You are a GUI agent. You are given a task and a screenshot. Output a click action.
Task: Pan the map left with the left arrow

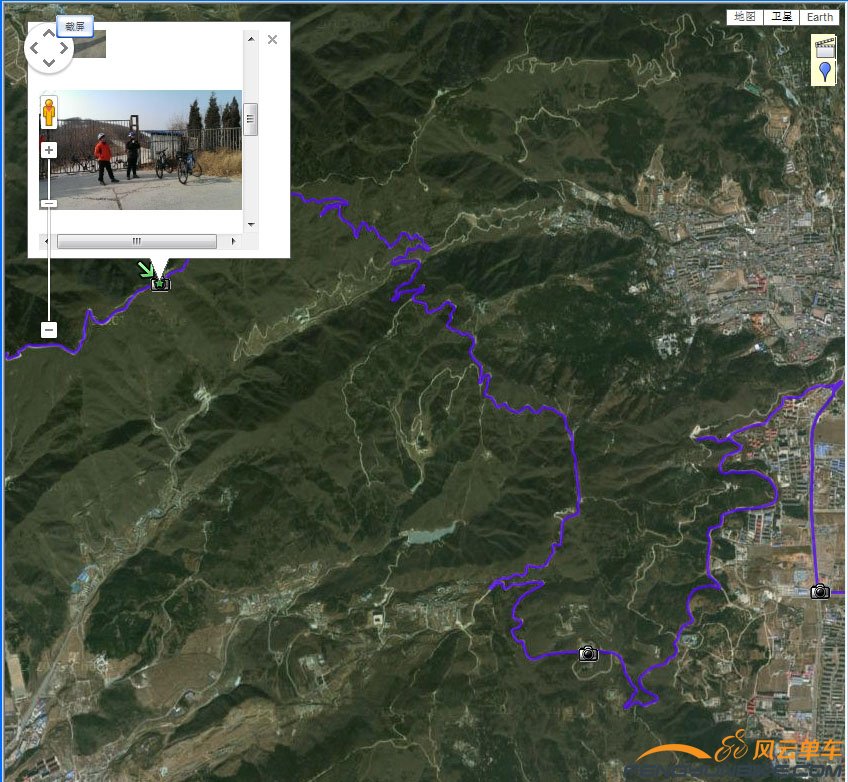(33, 48)
